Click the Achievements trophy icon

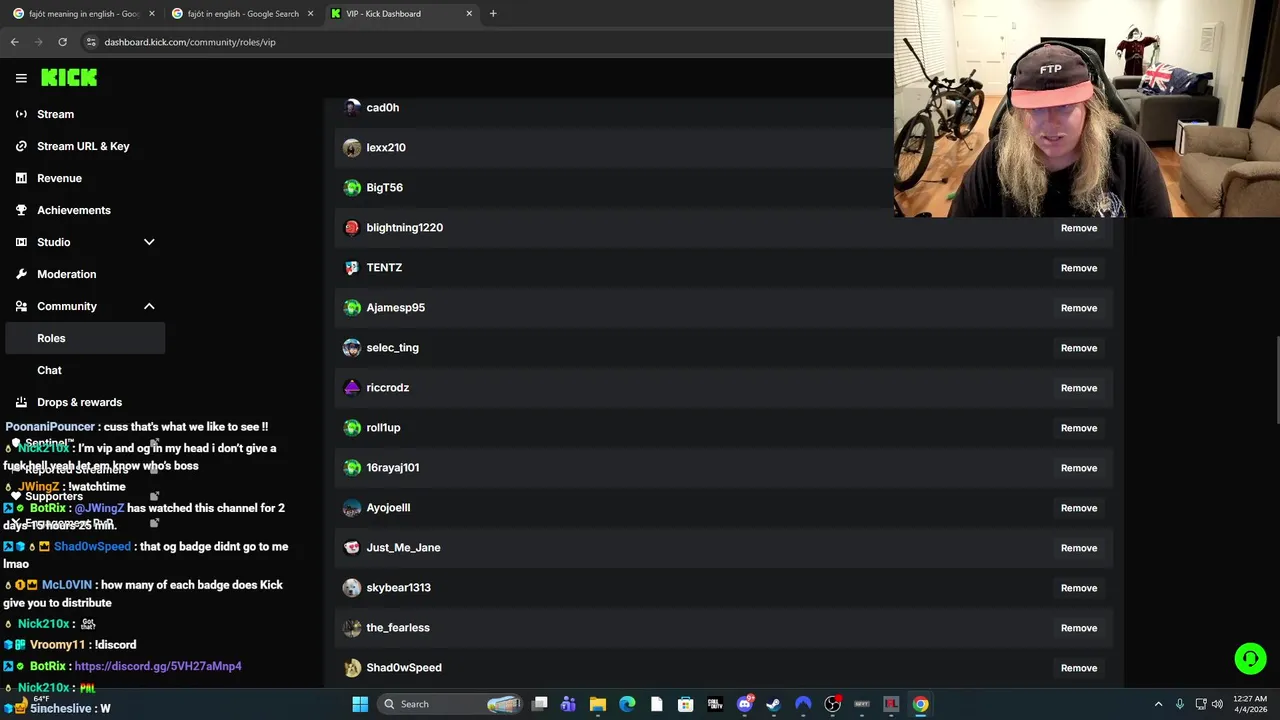coord(21,210)
